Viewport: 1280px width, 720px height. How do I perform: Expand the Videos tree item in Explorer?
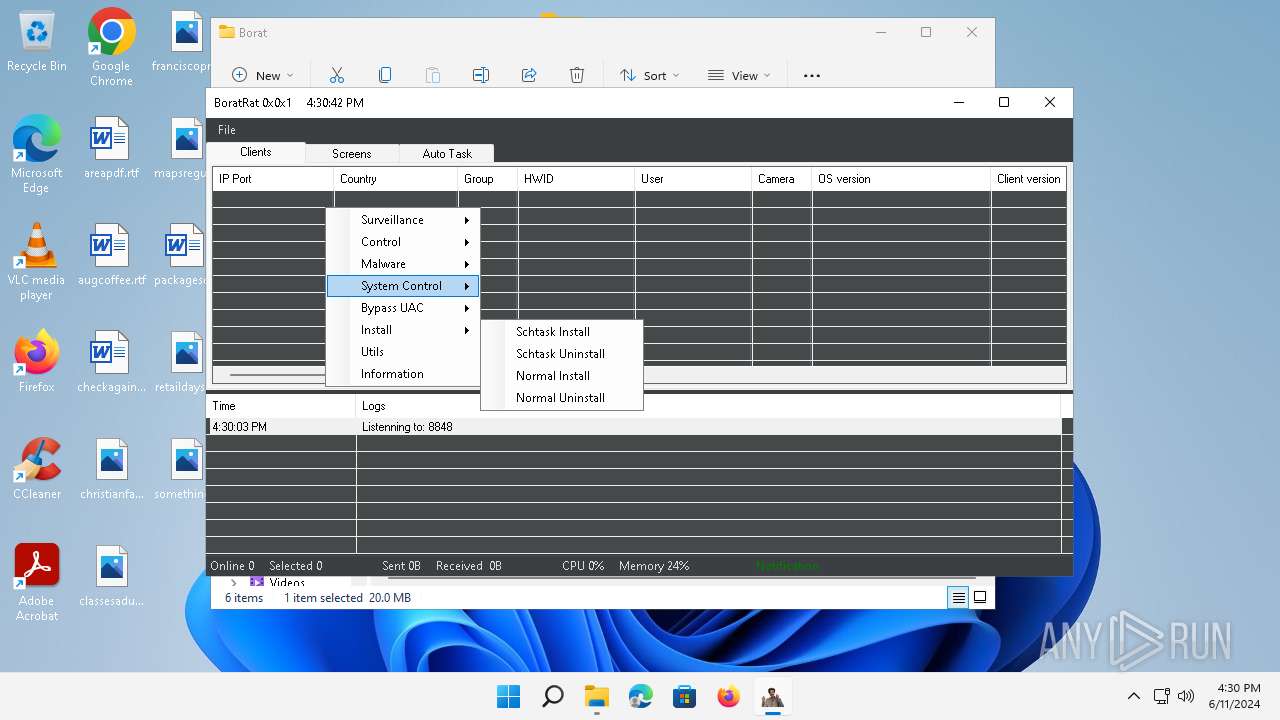234,582
